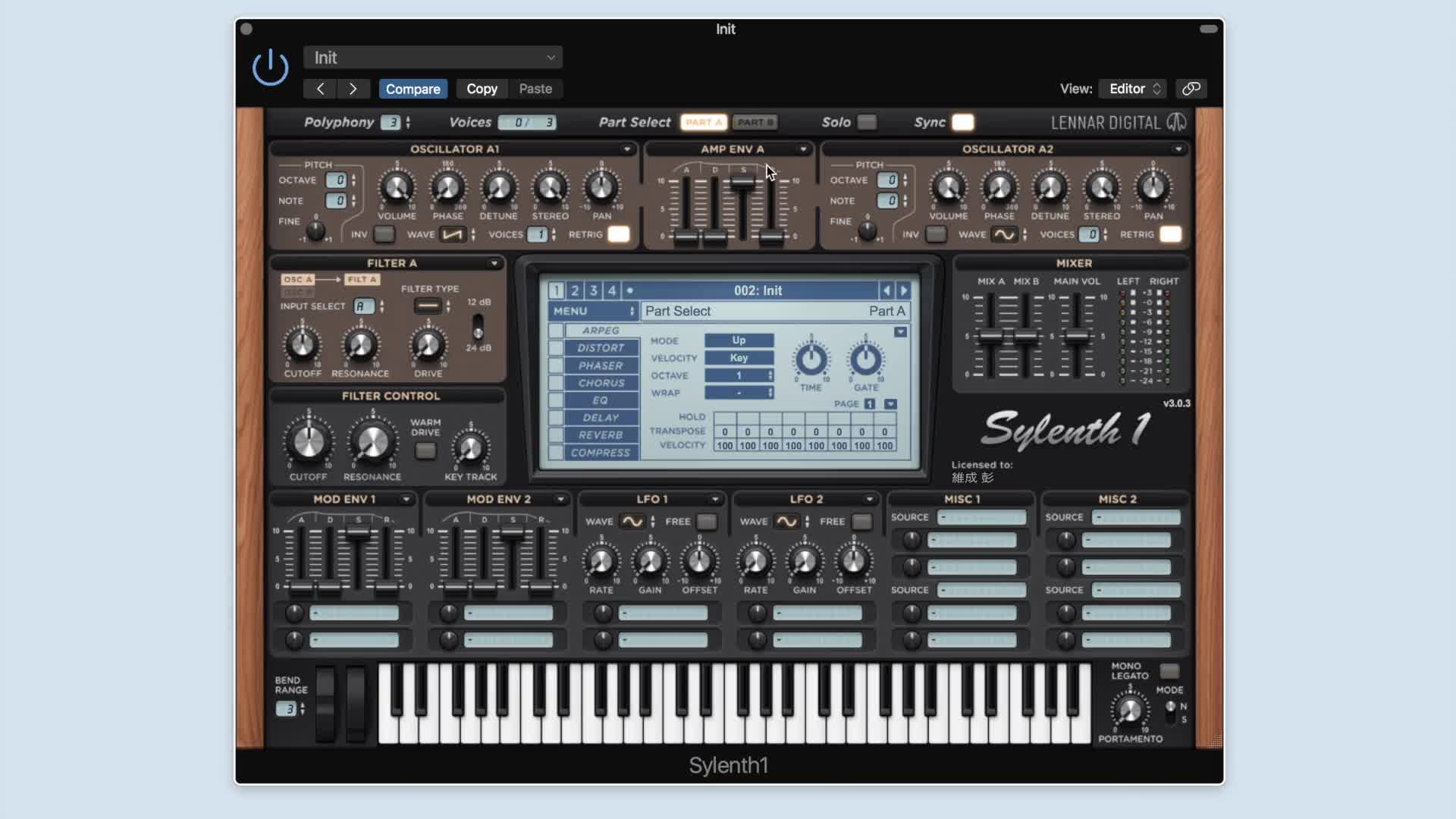Select LFO 1 wave shape icon
1456x819 pixels.
tap(631, 522)
